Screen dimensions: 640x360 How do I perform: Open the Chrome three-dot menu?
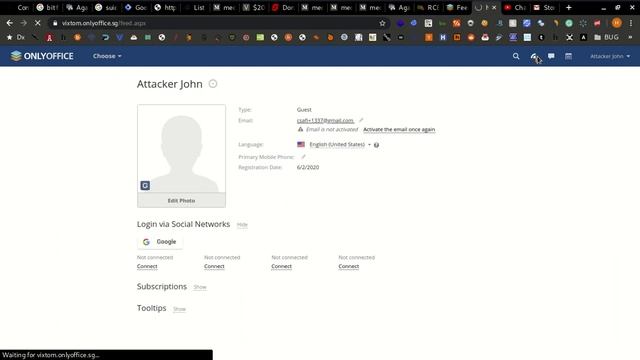(631, 23)
